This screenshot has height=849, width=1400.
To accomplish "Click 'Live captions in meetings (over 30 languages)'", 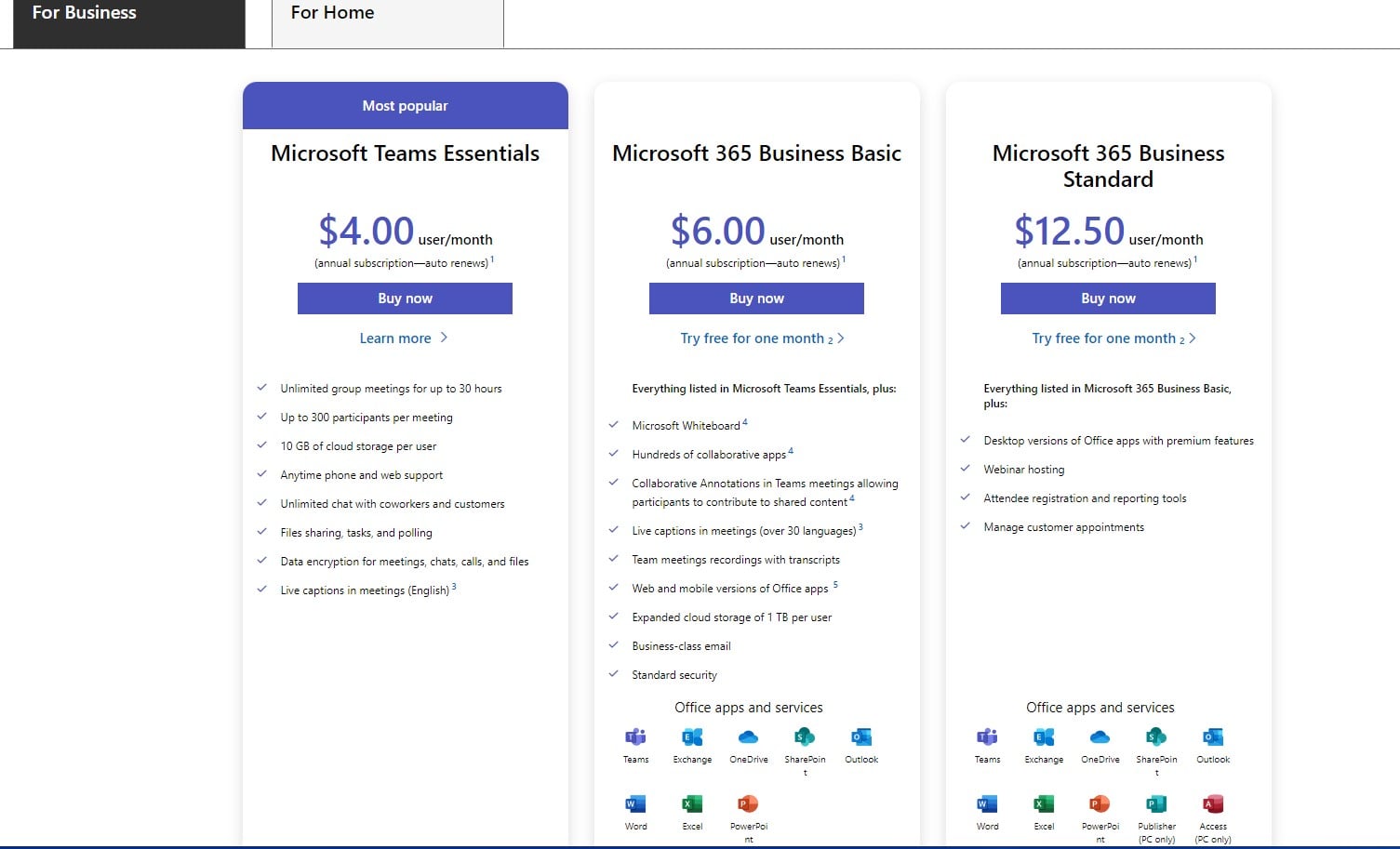I will click(744, 531).
